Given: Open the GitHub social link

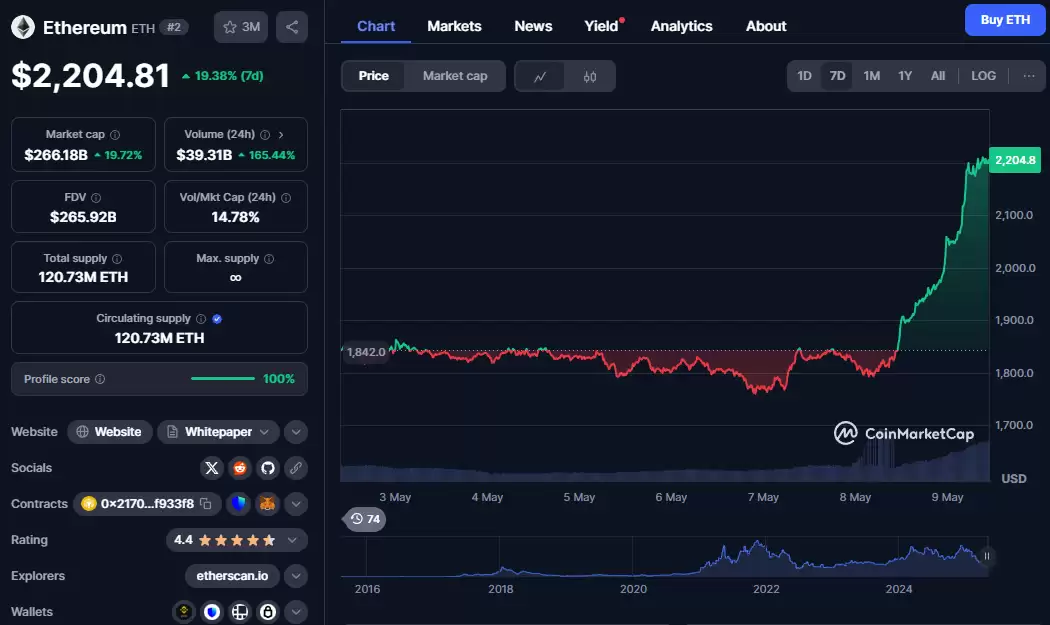Looking at the screenshot, I should 268,468.
